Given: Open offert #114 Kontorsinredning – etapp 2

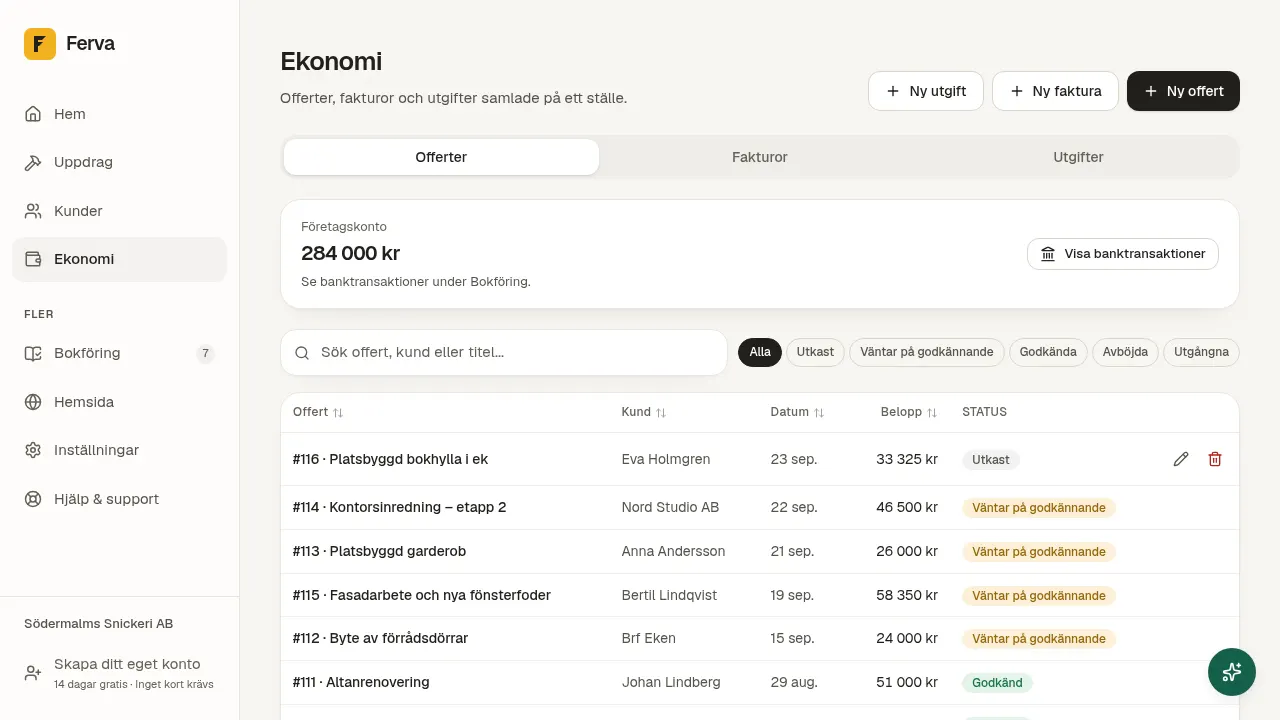Looking at the screenshot, I should point(760,508).
